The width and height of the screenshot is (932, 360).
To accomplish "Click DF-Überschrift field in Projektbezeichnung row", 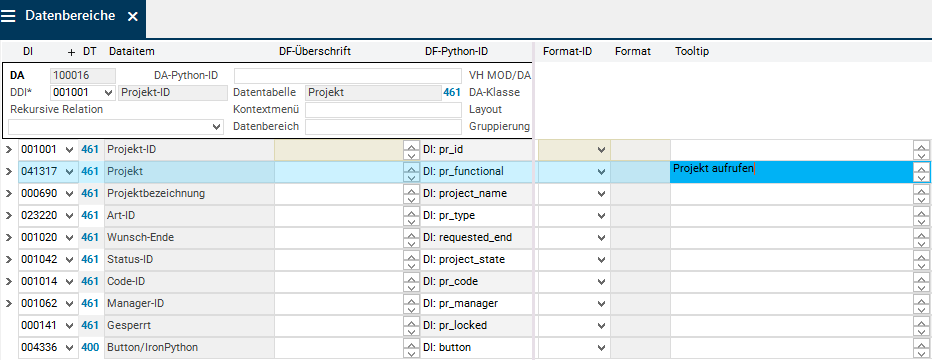I will 339,194.
